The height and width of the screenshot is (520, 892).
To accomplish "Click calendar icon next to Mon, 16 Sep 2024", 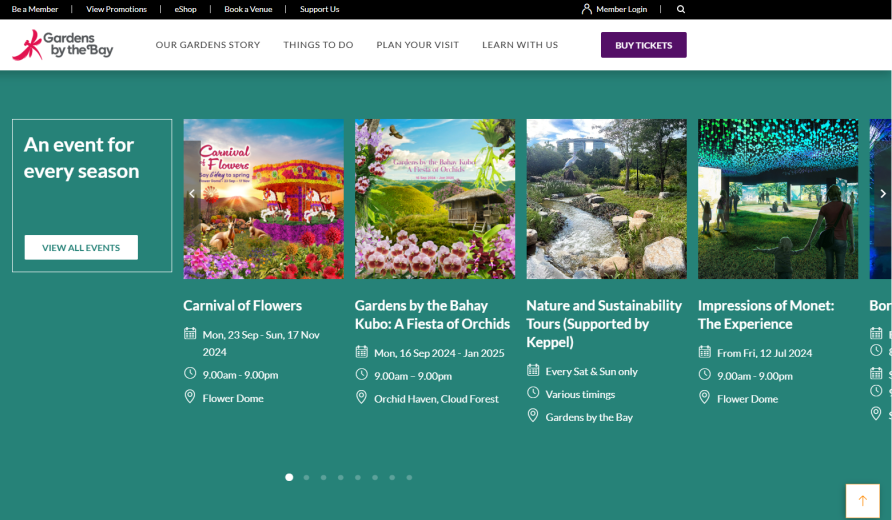I will pos(362,352).
